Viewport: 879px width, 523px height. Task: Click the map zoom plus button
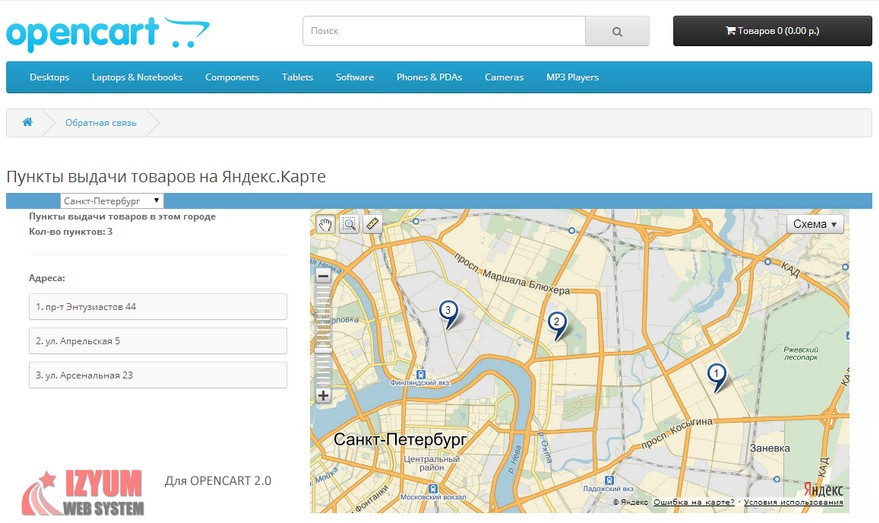(323, 396)
